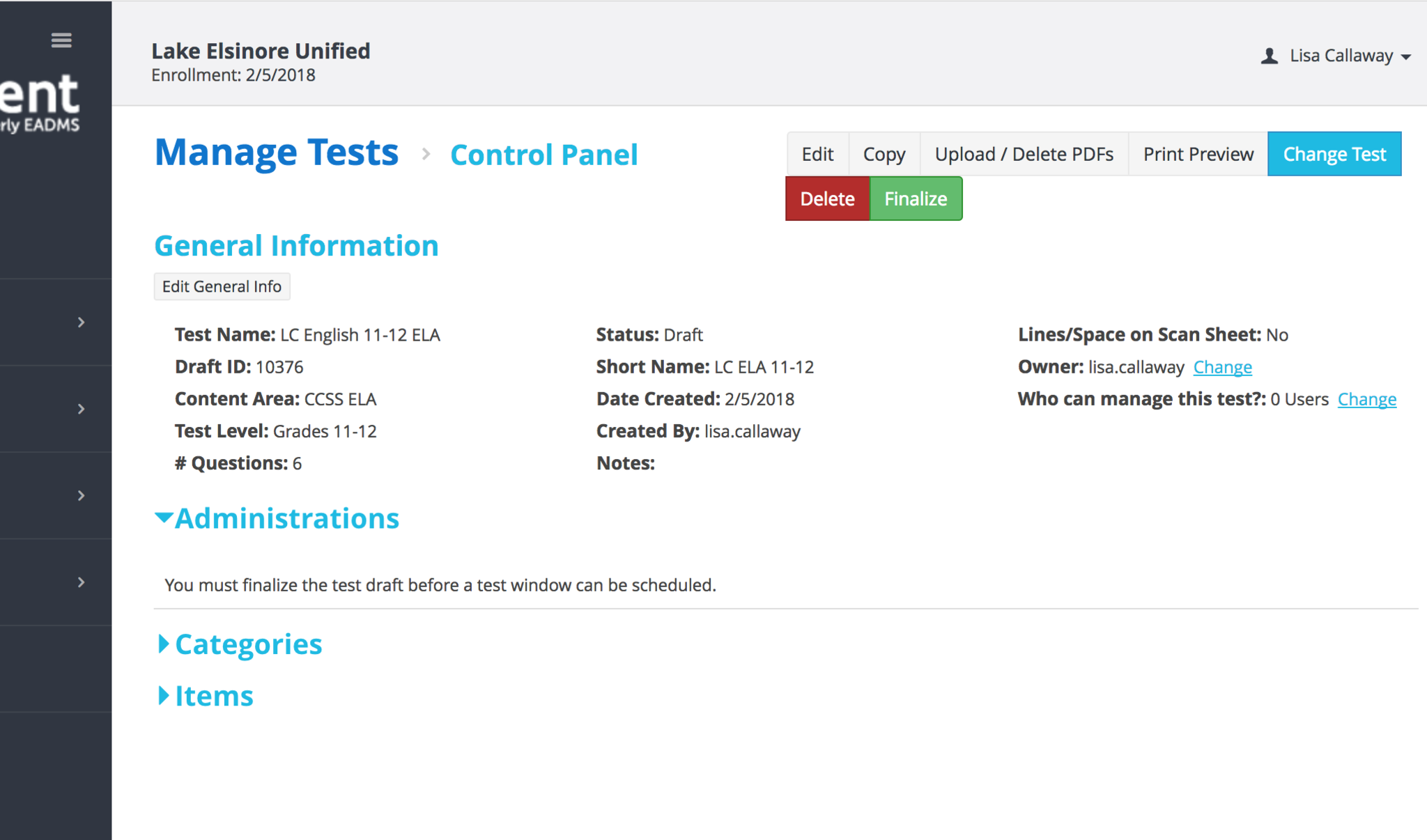Open the hamburger menu in the sidebar
1427x840 pixels.
(61, 40)
